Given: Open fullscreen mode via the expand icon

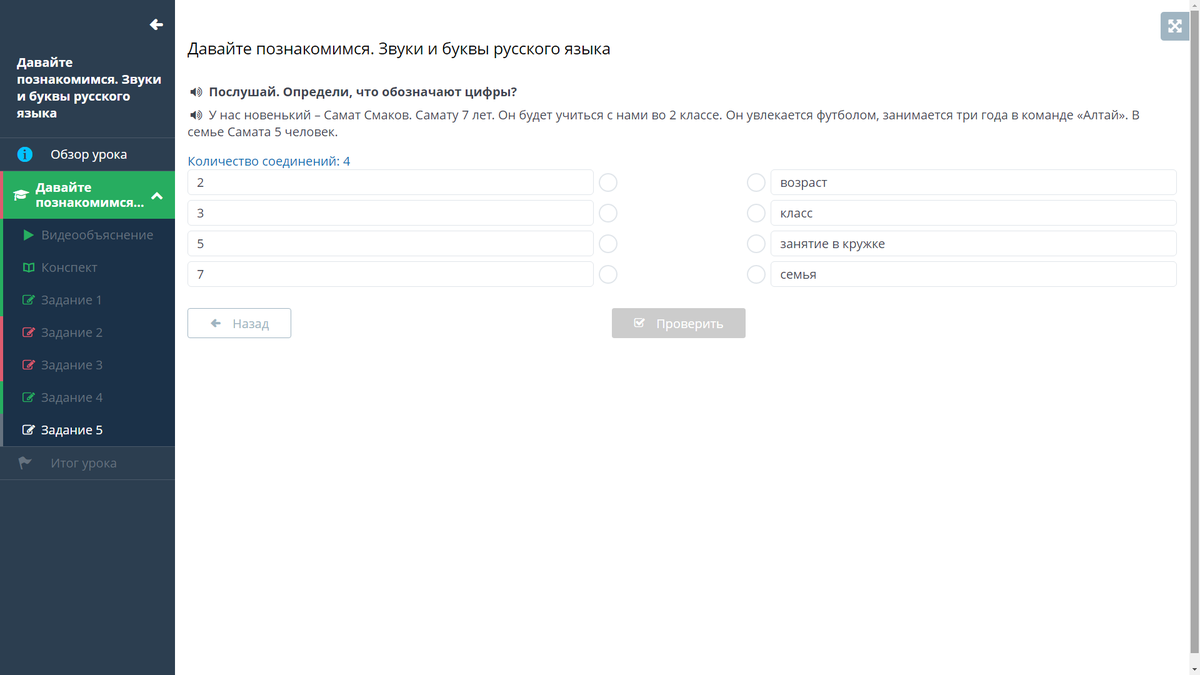Looking at the screenshot, I should (1174, 26).
